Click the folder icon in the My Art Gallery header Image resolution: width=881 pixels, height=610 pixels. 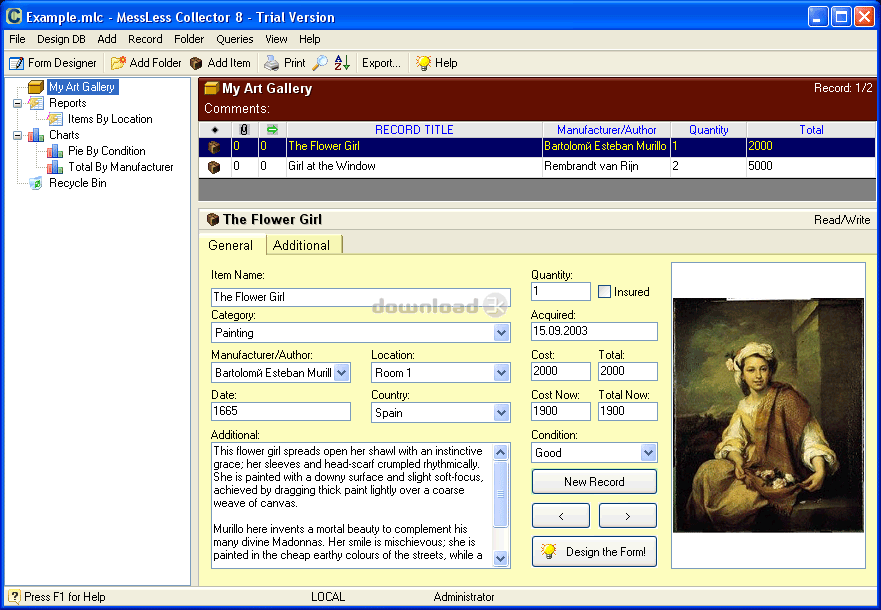pyautogui.click(x=211, y=88)
